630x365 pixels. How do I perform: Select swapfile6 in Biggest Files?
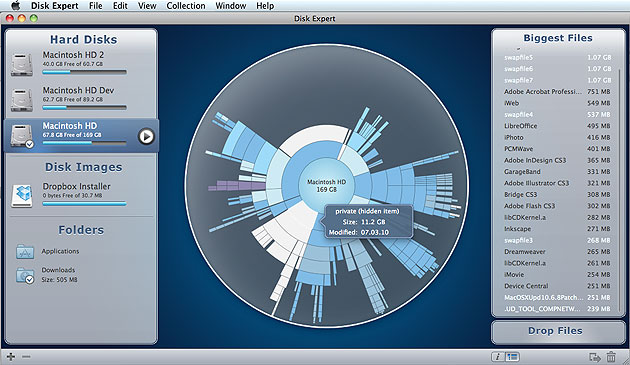tap(558, 69)
